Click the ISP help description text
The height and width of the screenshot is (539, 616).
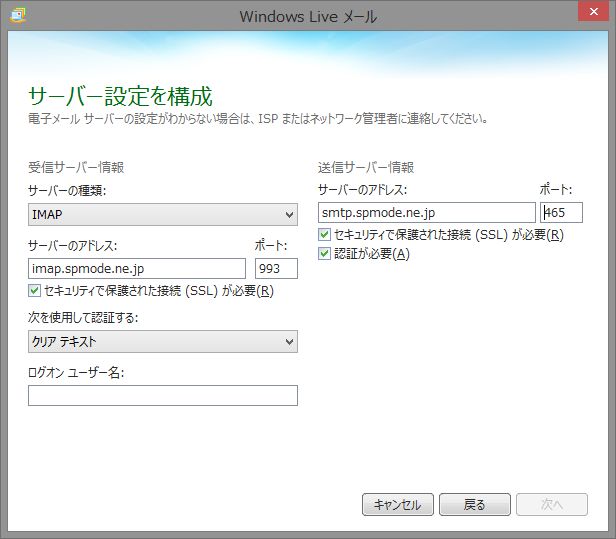(258, 119)
